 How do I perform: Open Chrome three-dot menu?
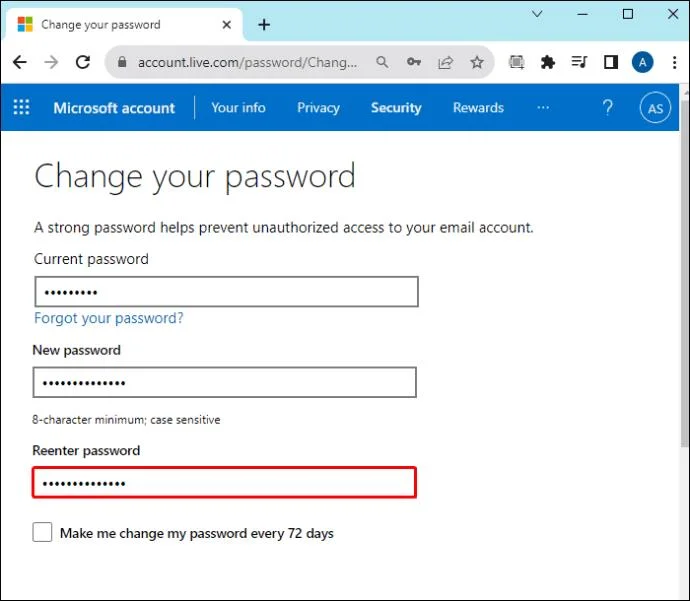tap(674, 62)
